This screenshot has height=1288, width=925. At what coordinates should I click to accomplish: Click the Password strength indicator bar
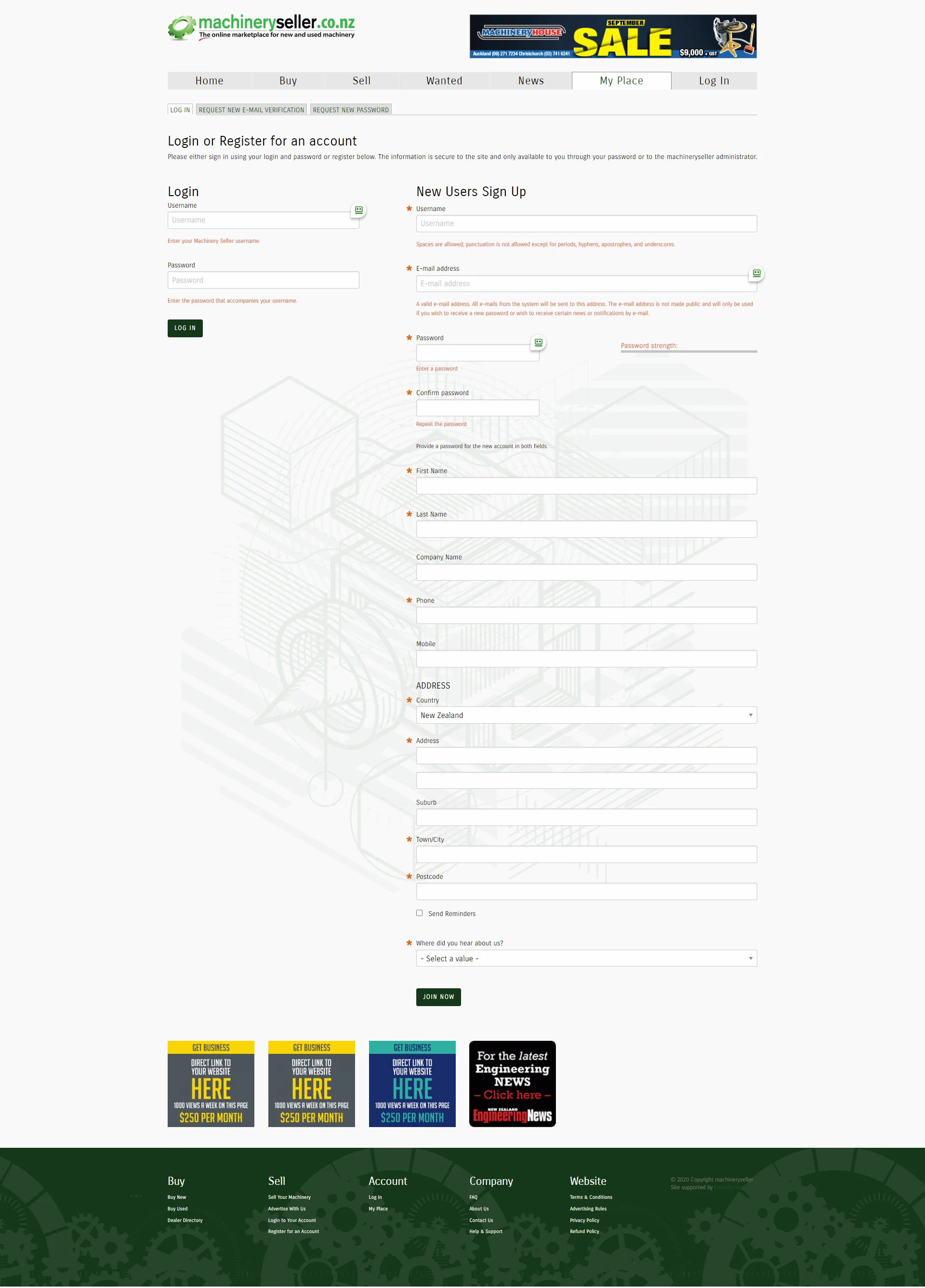click(688, 352)
